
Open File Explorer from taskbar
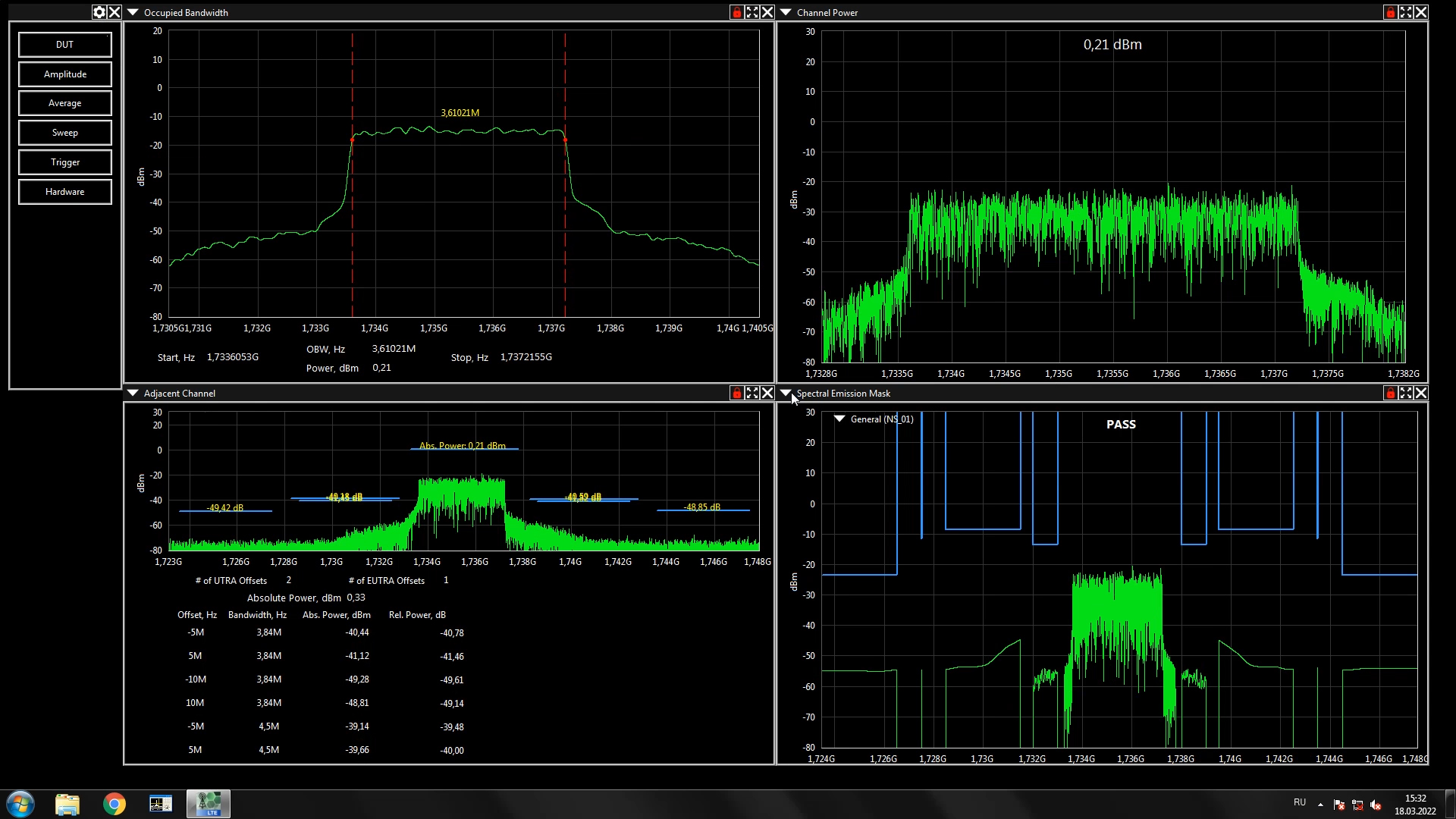coord(67,804)
